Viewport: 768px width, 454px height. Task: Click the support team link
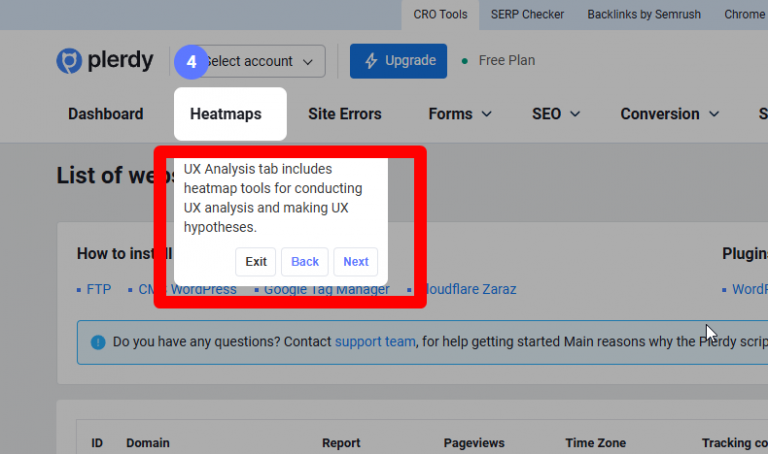pos(375,341)
